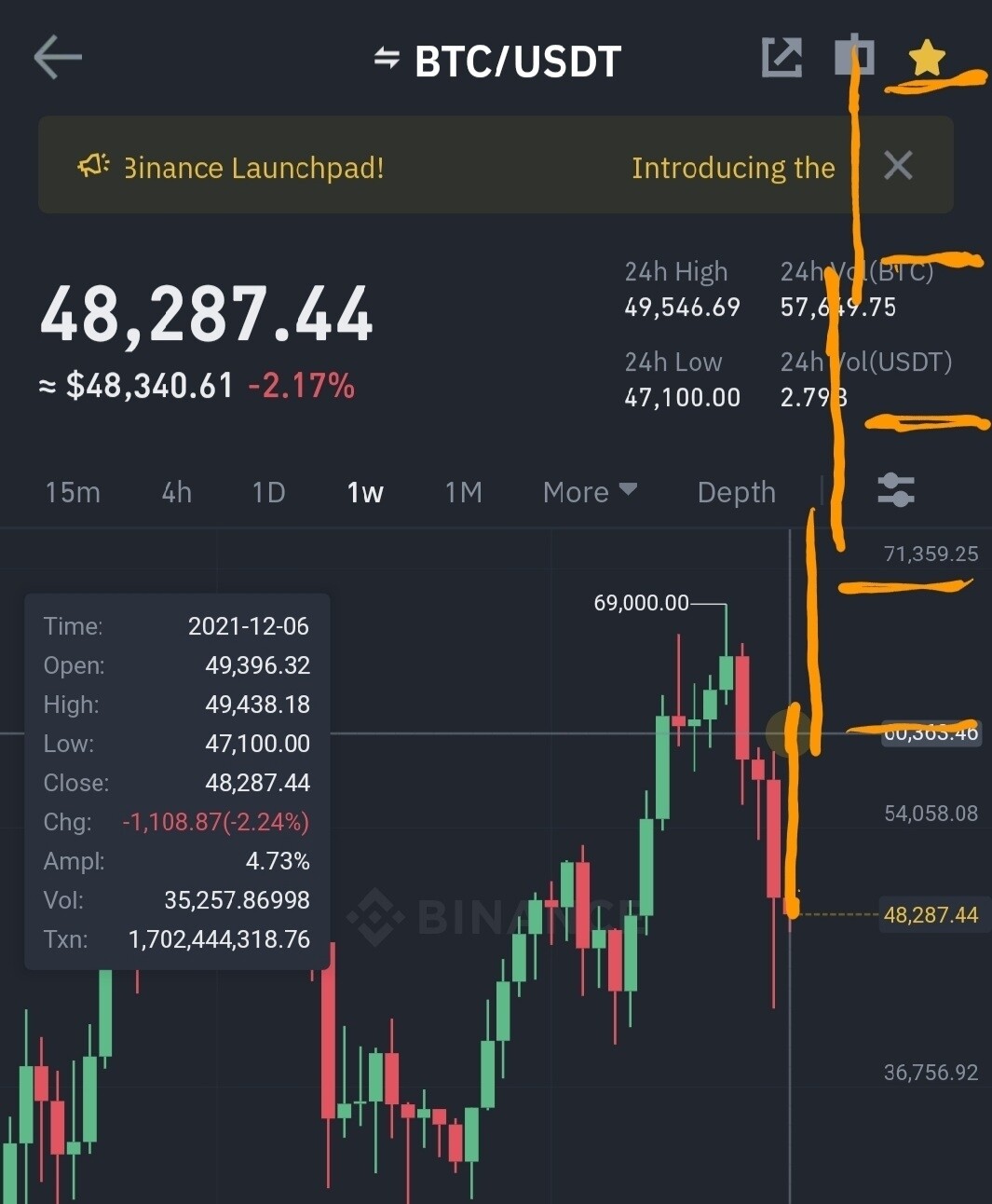This screenshot has width=992, height=1204.
Task: Tap the swap pair arrows icon
Action: pyautogui.click(x=386, y=59)
